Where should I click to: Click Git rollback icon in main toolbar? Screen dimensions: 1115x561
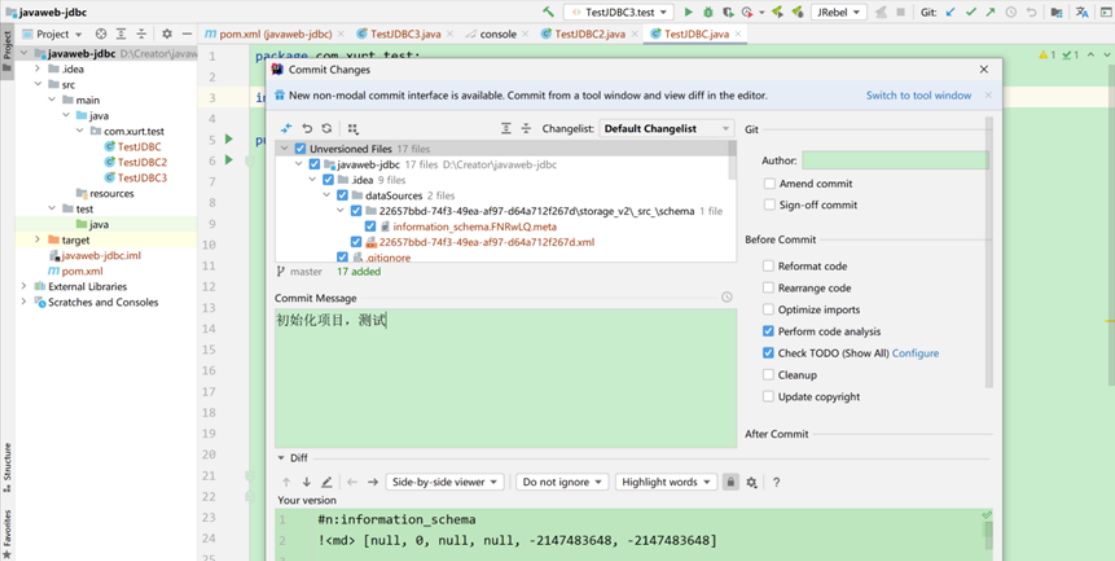(1031, 12)
